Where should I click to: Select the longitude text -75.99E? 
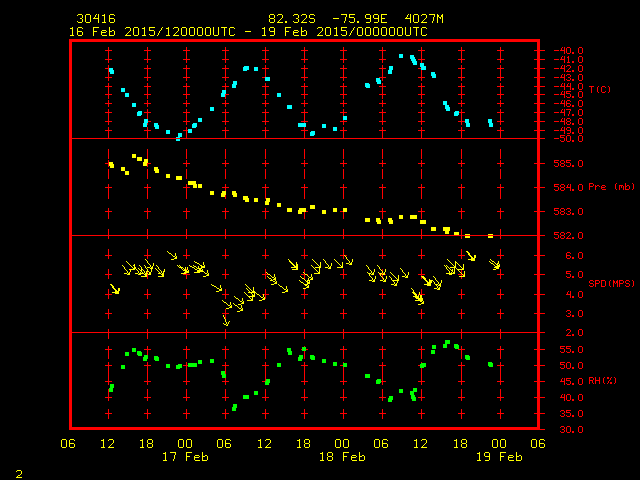coord(360,19)
